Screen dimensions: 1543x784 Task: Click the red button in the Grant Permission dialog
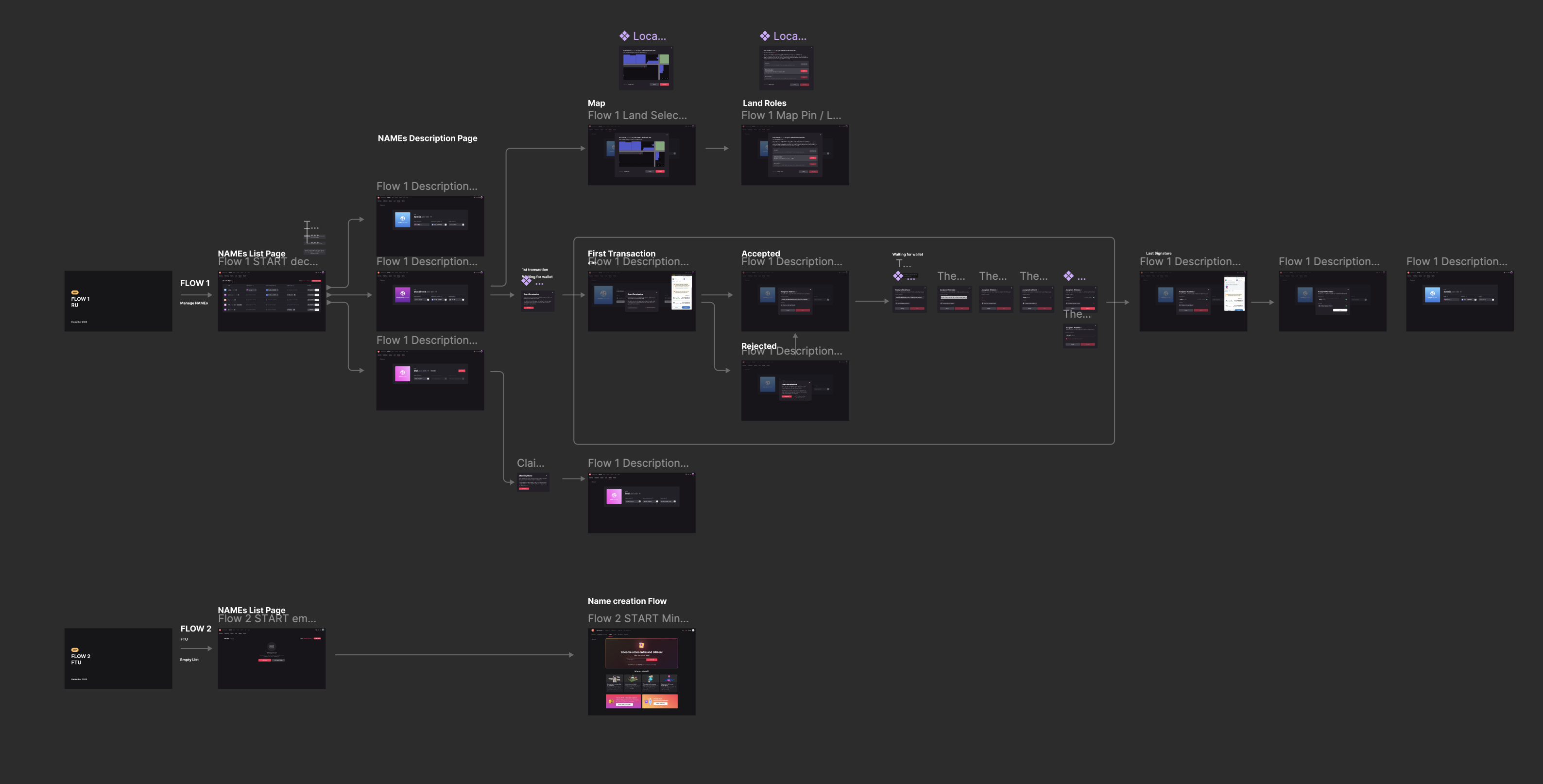click(529, 307)
